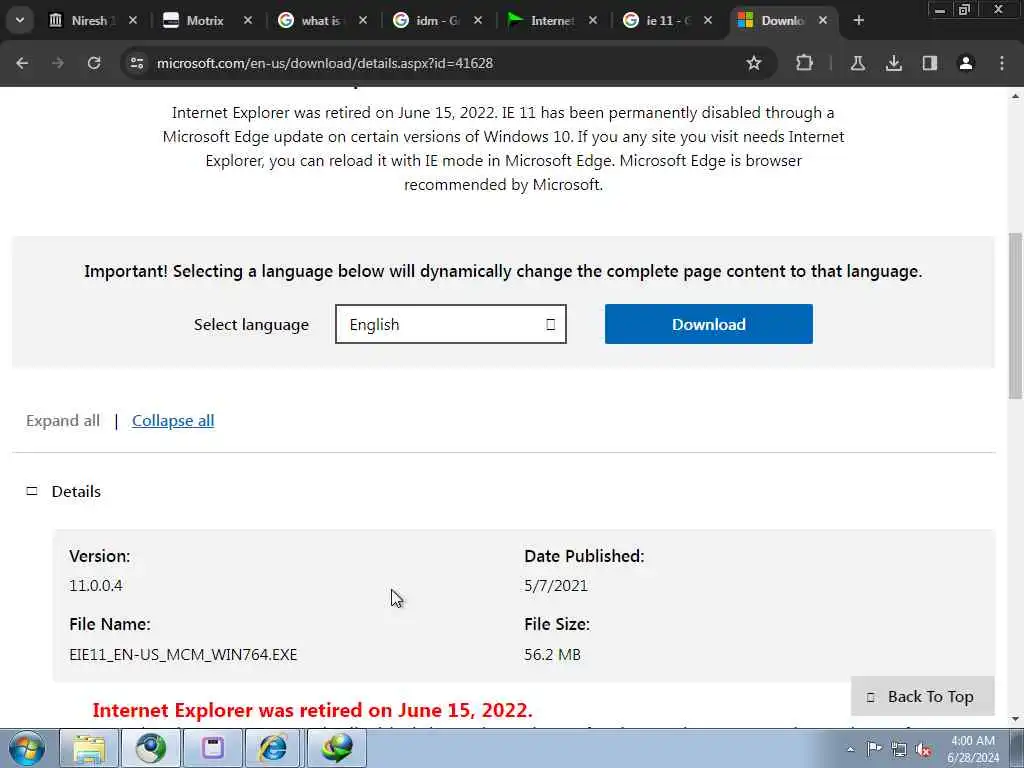Close the Motrix tab
This screenshot has width=1024, height=768.
(248, 20)
